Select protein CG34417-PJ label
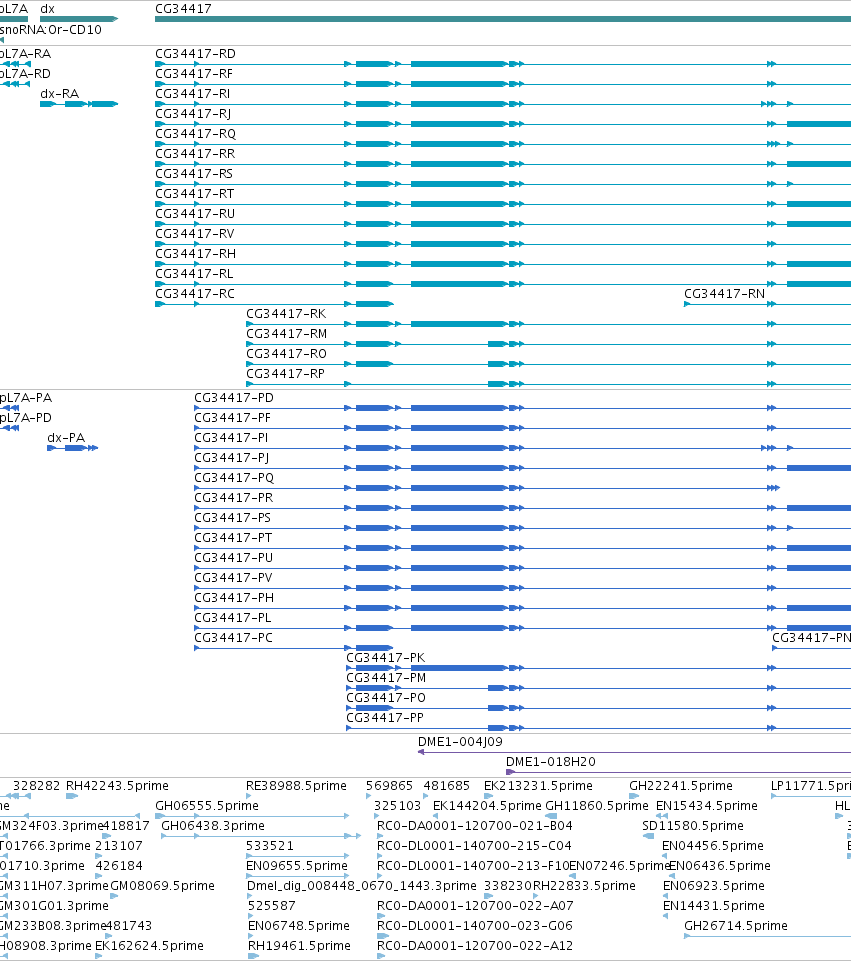 (232, 458)
